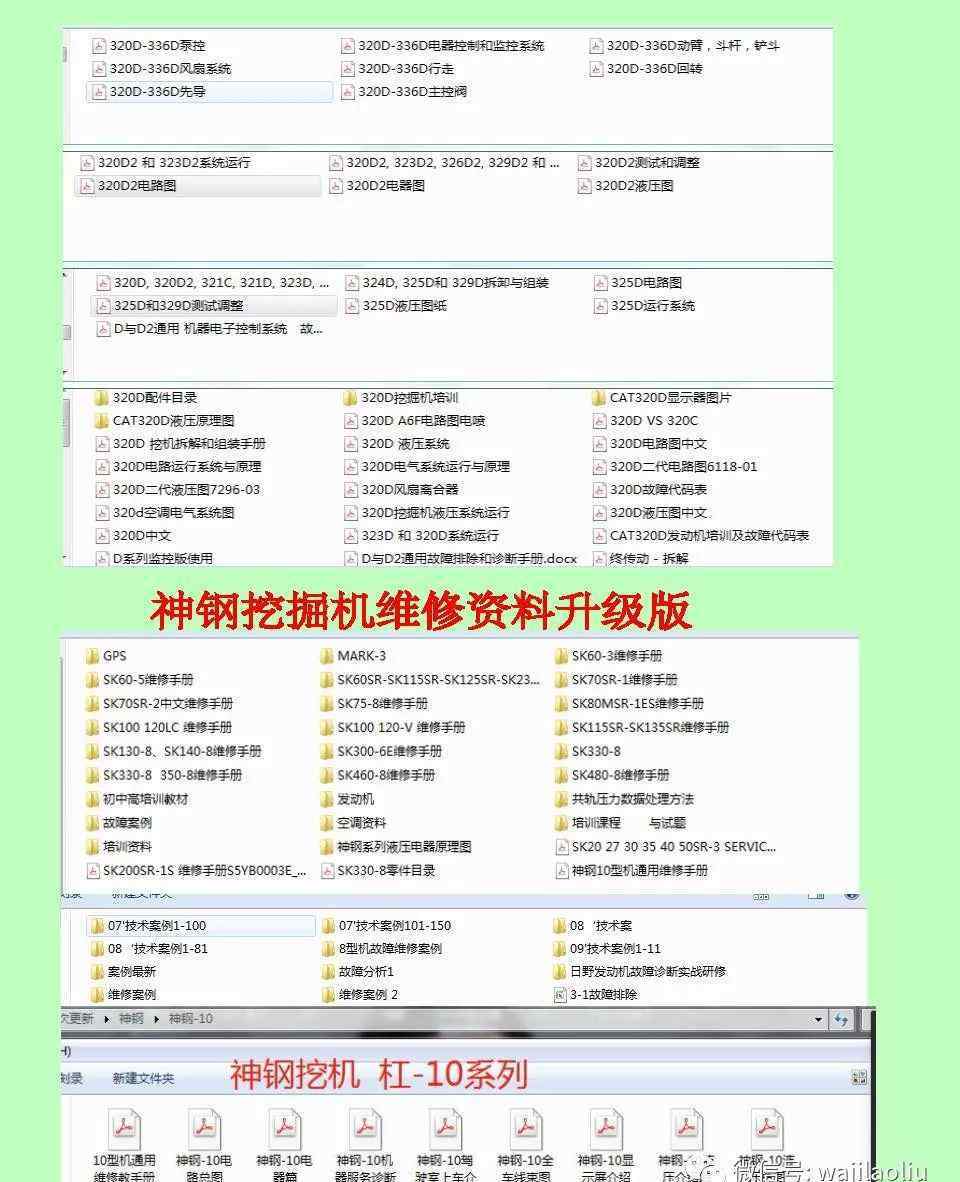This screenshot has height=1182, width=960.
Task: Click the folder icon of 日野发动机故障诊断实战研修
Action: (x=559, y=972)
